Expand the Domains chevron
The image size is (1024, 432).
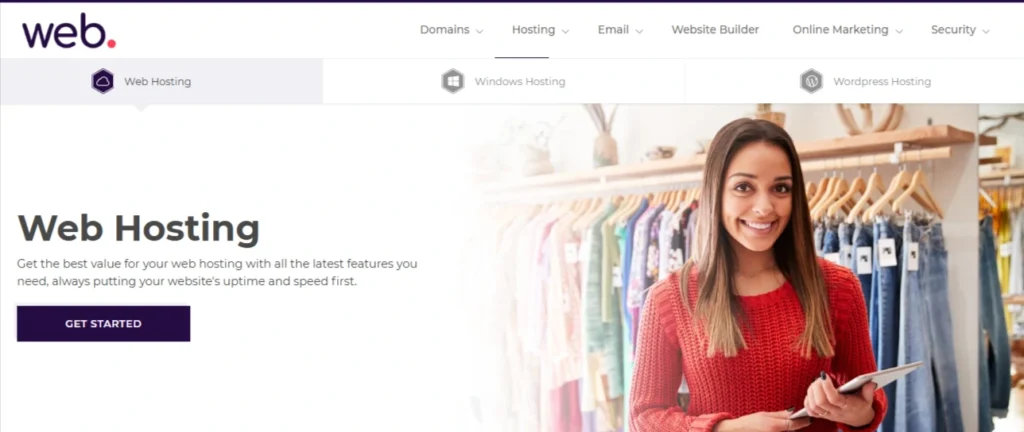point(479,31)
